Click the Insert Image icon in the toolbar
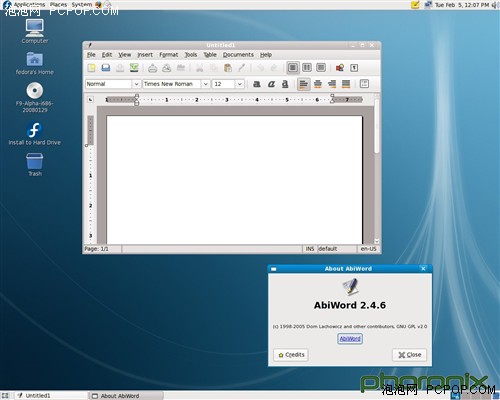The width and height of the screenshot is (500, 400). (x=340, y=68)
